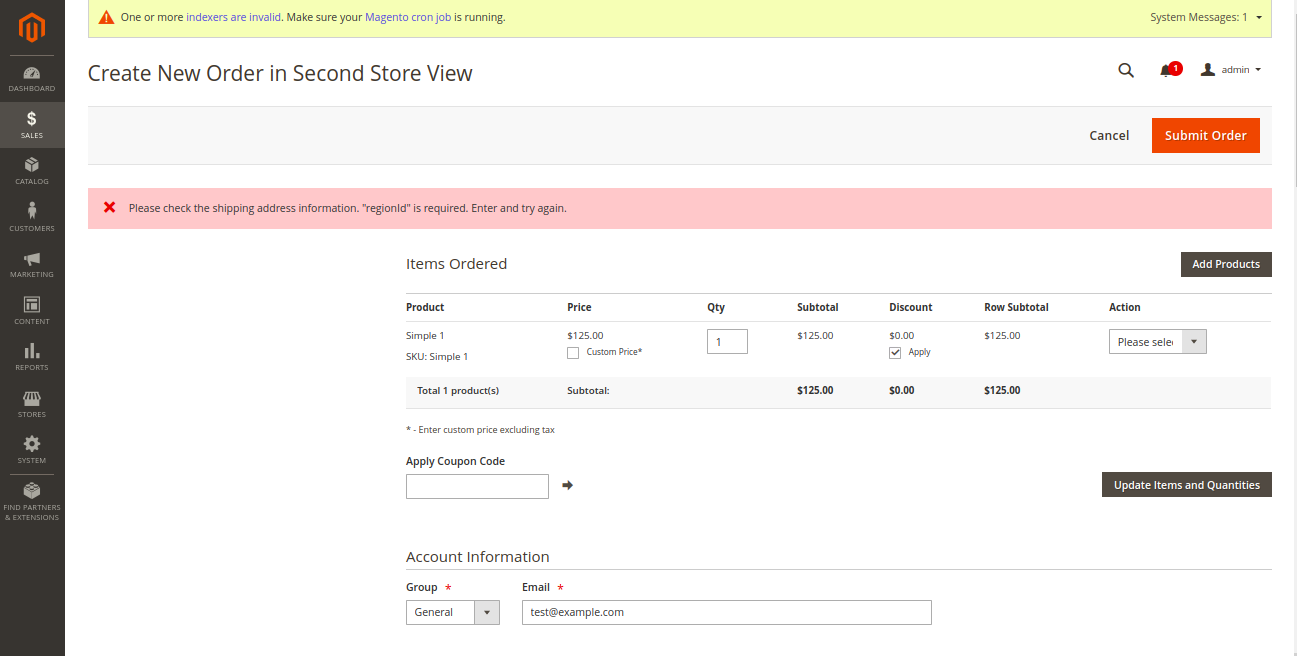This screenshot has width=1297, height=656.
Task: Apply coupon code arrow icon
Action: pyautogui.click(x=567, y=485)
